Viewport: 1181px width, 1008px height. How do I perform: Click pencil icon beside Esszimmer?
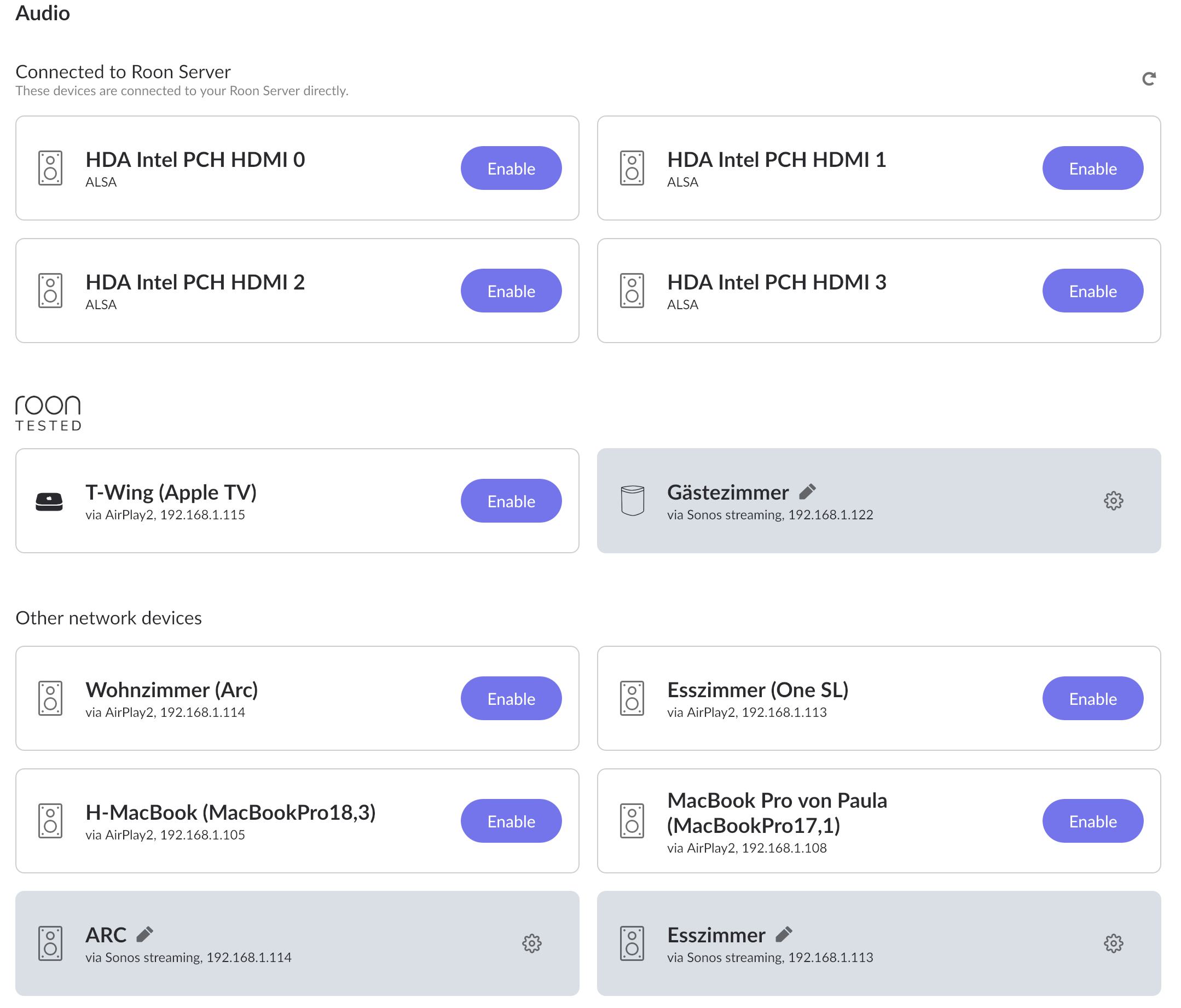click(784, 934)
